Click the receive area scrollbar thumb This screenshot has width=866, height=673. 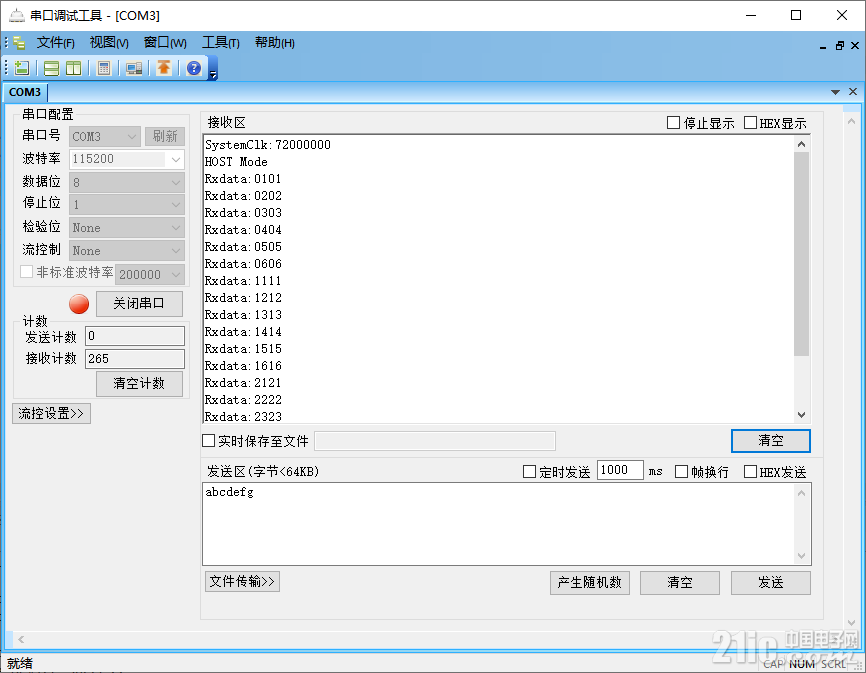(x=801, y=254)
